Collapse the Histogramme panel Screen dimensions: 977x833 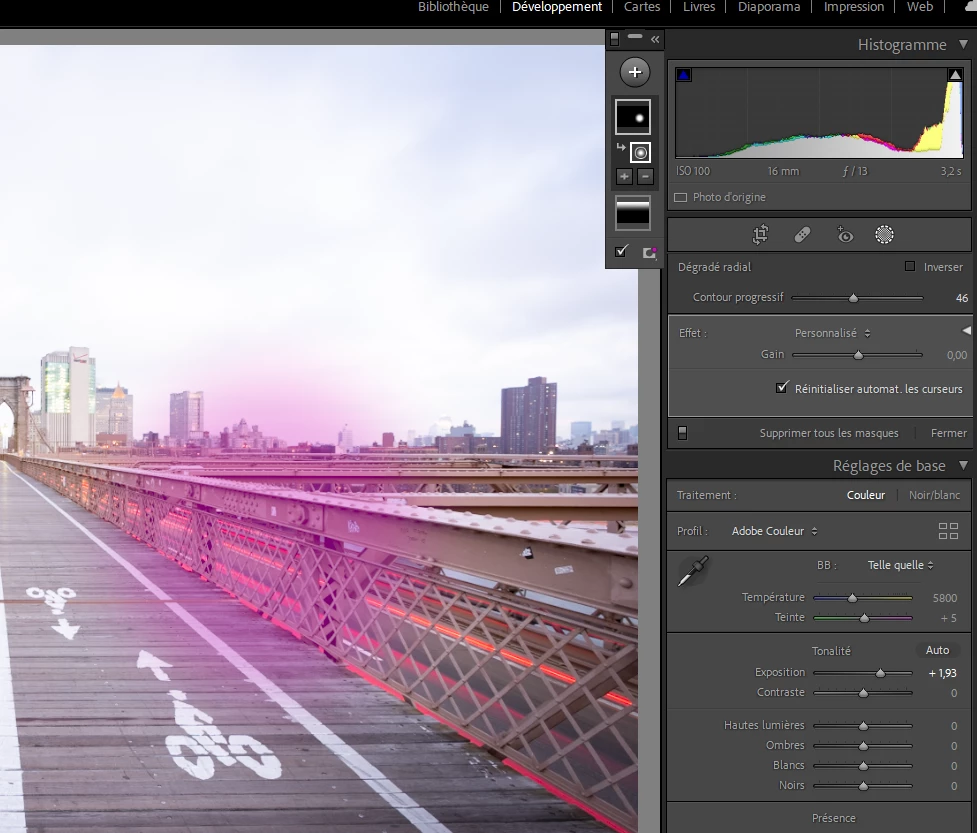pyautogui.click(x=963, y=44)
